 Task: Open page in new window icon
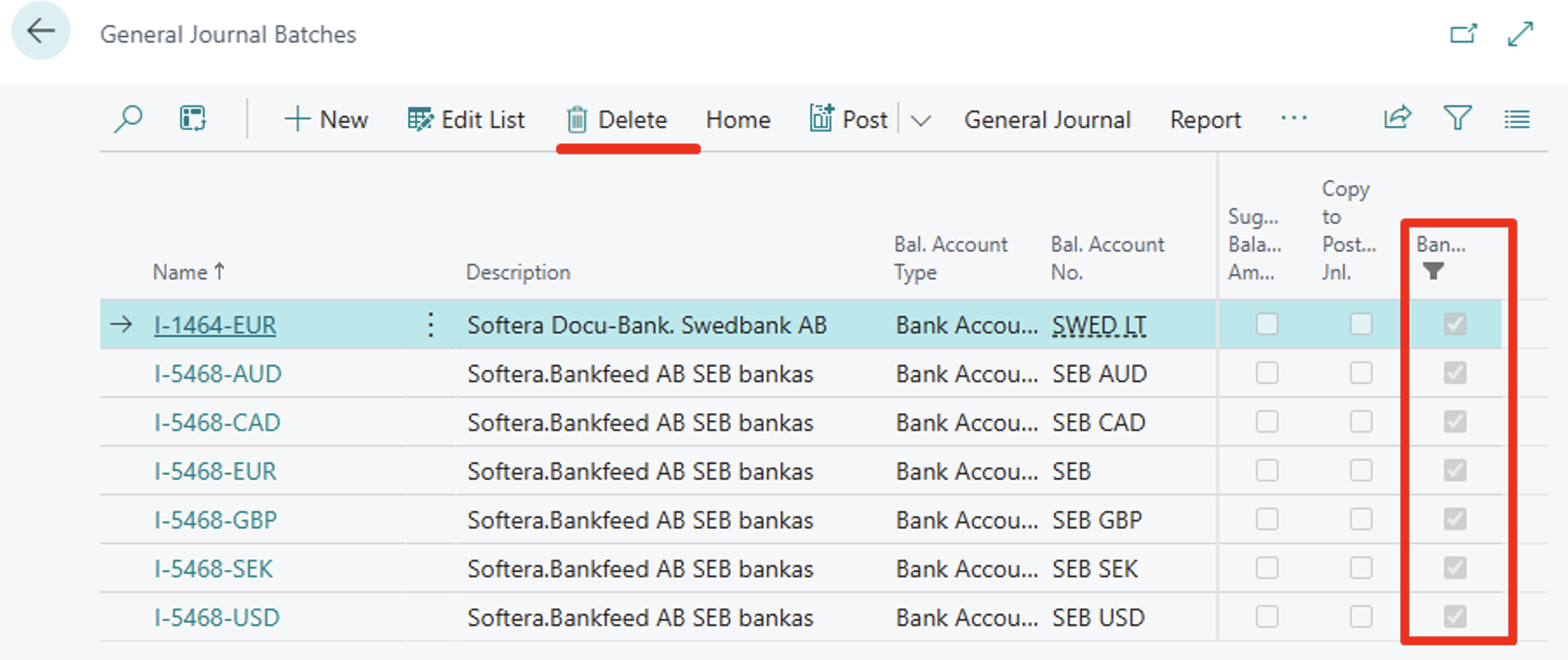pos(1464,34)
